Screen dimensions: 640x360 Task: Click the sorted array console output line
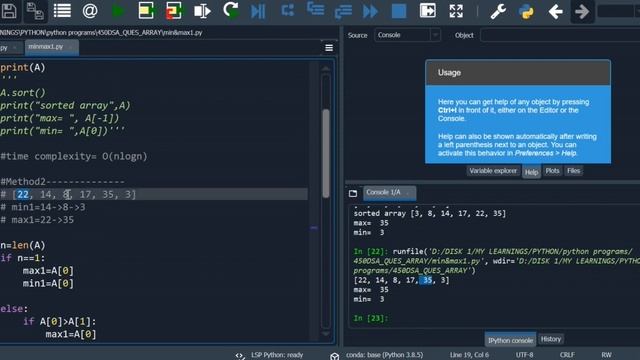pyautogui.click(x=429, y=213)
